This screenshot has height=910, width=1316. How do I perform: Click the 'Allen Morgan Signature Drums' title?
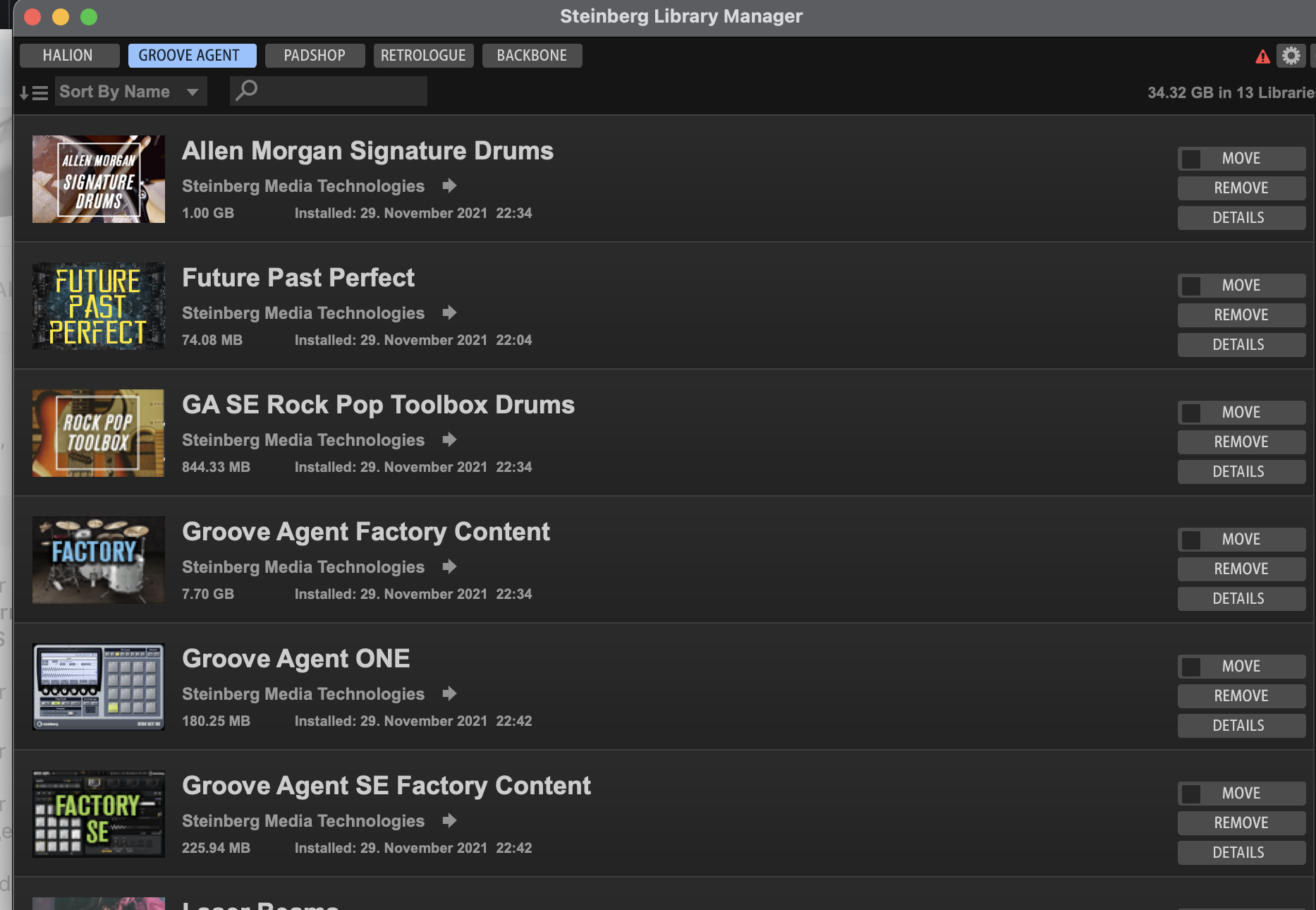click(367, 151)
